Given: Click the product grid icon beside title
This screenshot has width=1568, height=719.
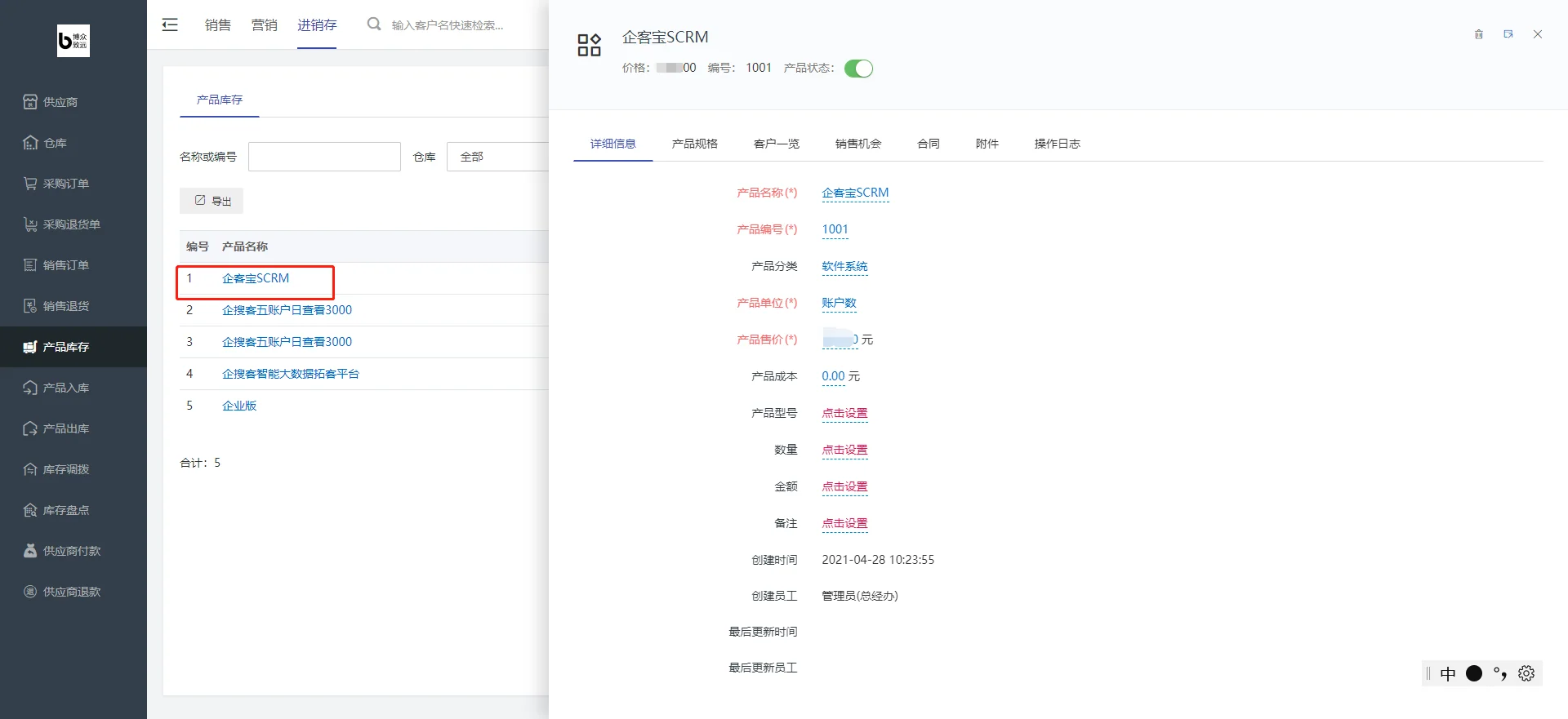Looking at the screenshot, I should 589,45.
